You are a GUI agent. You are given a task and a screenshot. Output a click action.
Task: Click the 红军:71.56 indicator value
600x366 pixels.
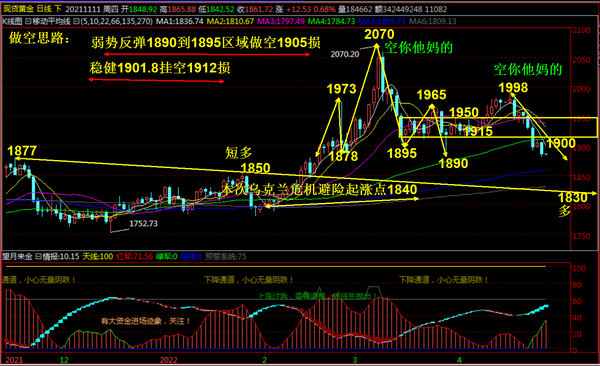[135, 257]
